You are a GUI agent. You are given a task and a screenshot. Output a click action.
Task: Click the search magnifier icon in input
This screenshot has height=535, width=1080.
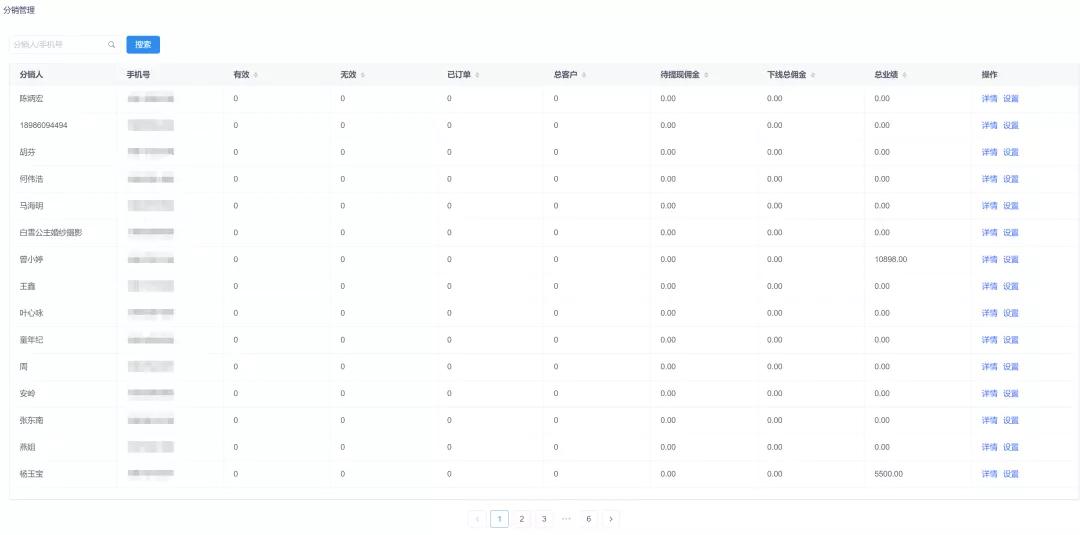coord(111,45)
